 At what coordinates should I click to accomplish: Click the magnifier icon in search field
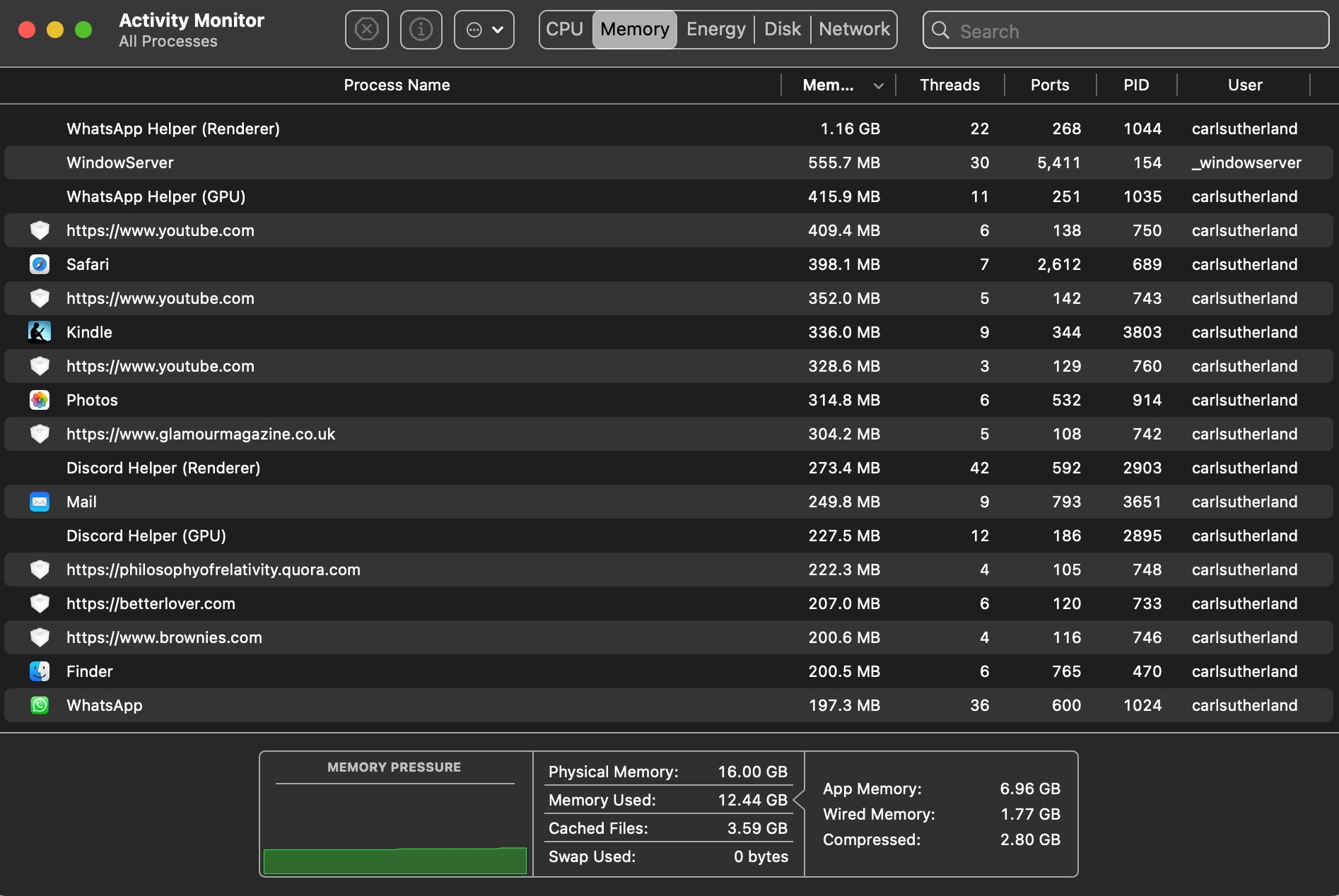tap(940, 30)
